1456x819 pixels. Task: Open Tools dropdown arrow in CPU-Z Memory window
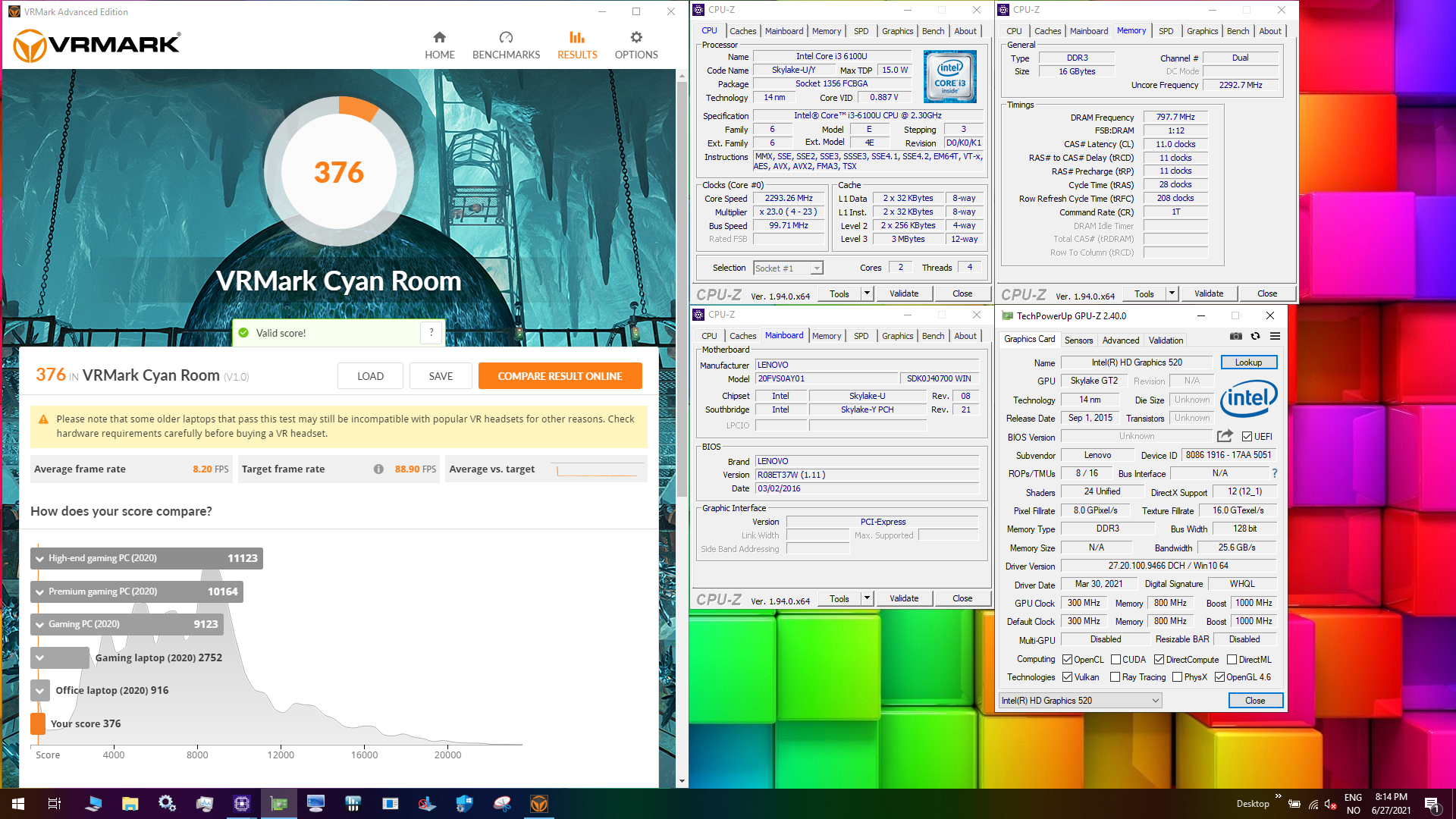pyautogui.click(x=1172, y=293)
